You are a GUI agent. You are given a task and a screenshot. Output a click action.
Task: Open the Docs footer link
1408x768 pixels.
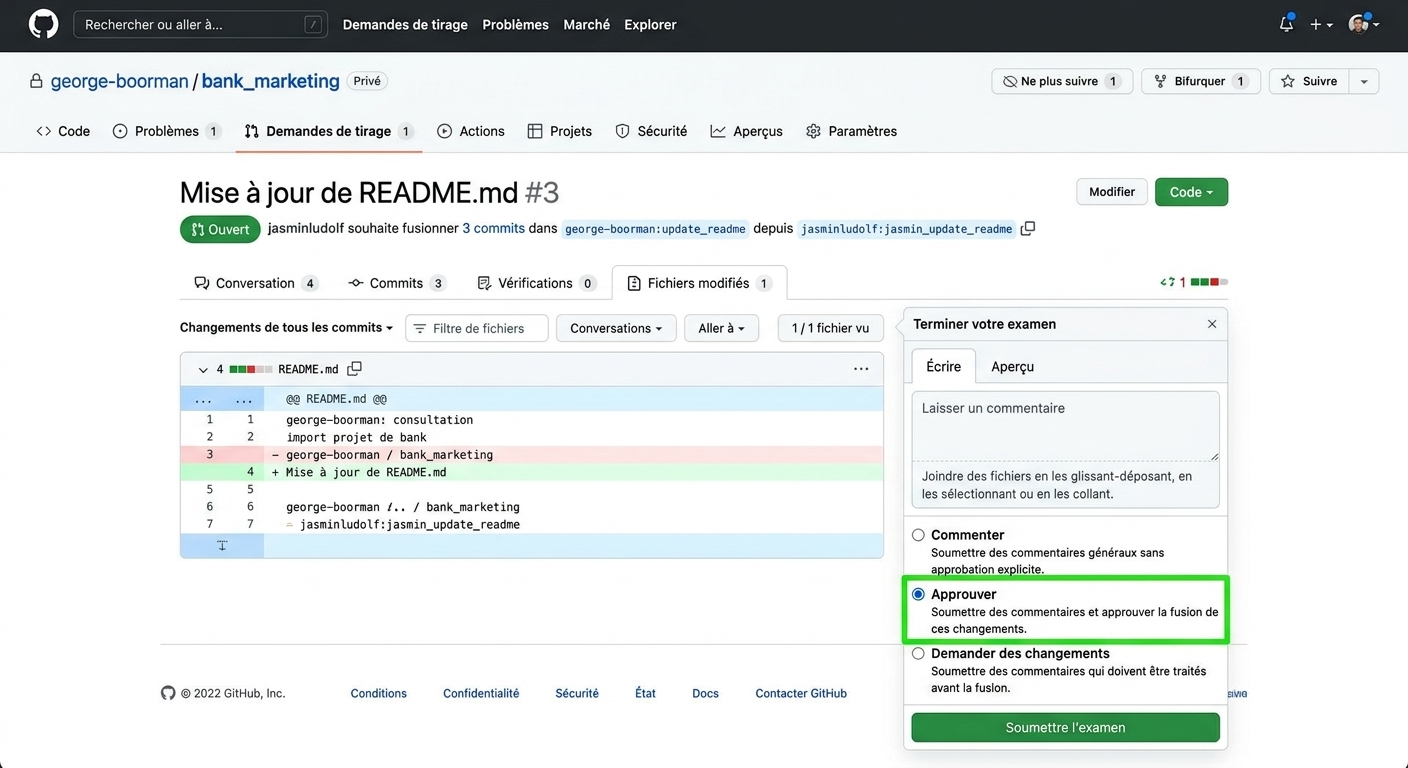(705, 693)
